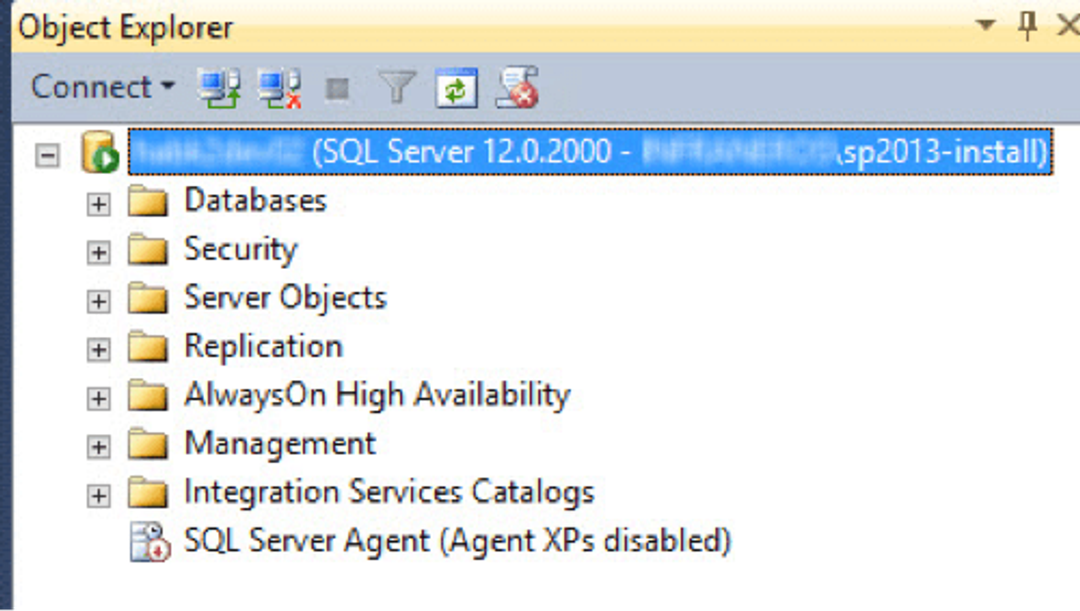Collapse the SQL Server root node
1080x611 pixels.
(47, 155)
